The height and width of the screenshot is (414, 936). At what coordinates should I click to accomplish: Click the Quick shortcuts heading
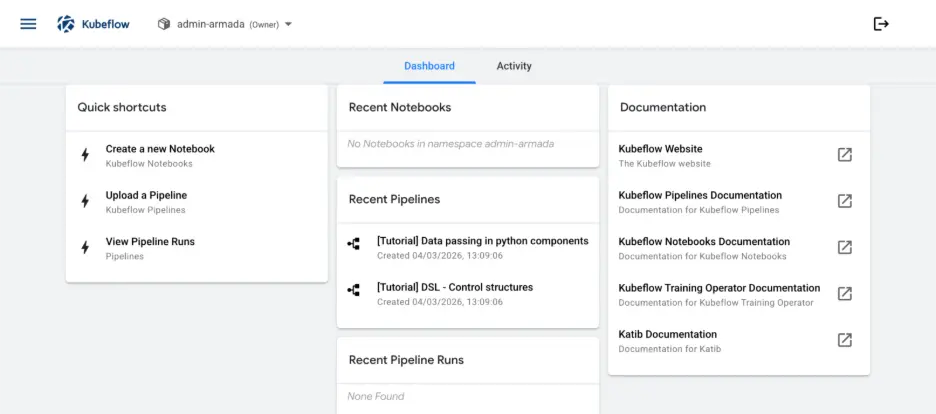point(122,107)
